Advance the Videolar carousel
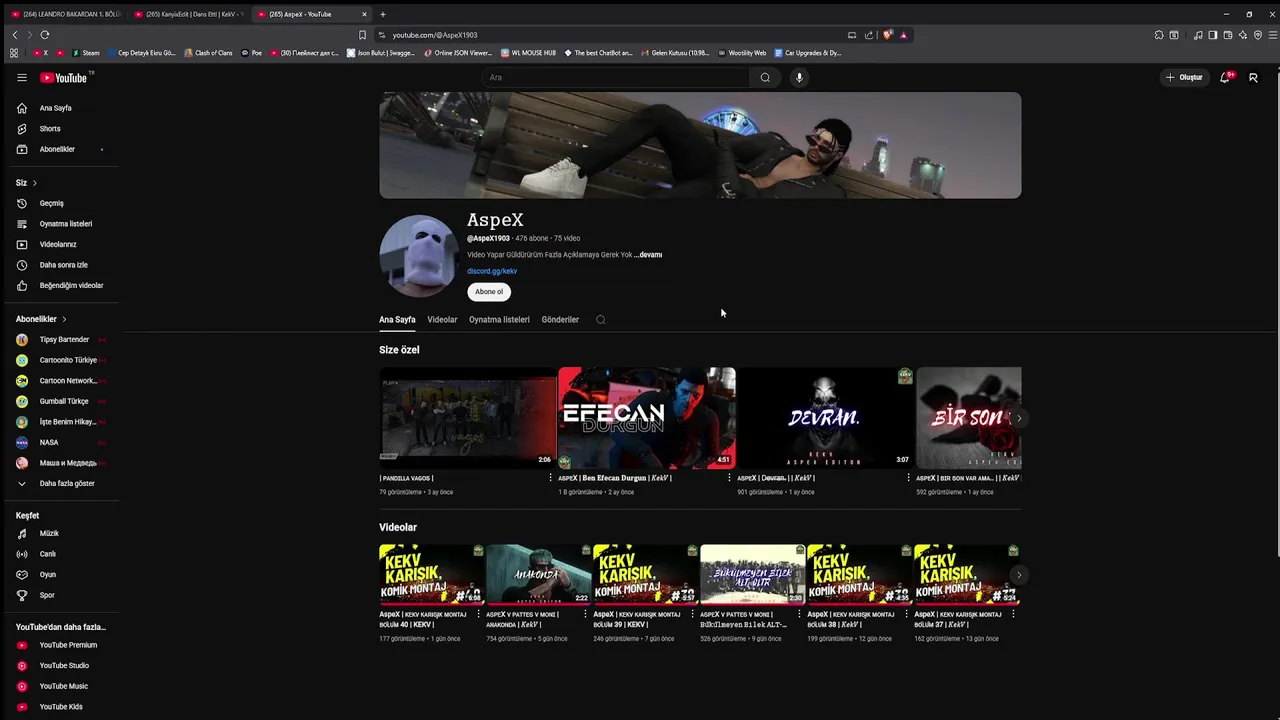Screen dimensions: 1280x720 [x=1018, y=575]
